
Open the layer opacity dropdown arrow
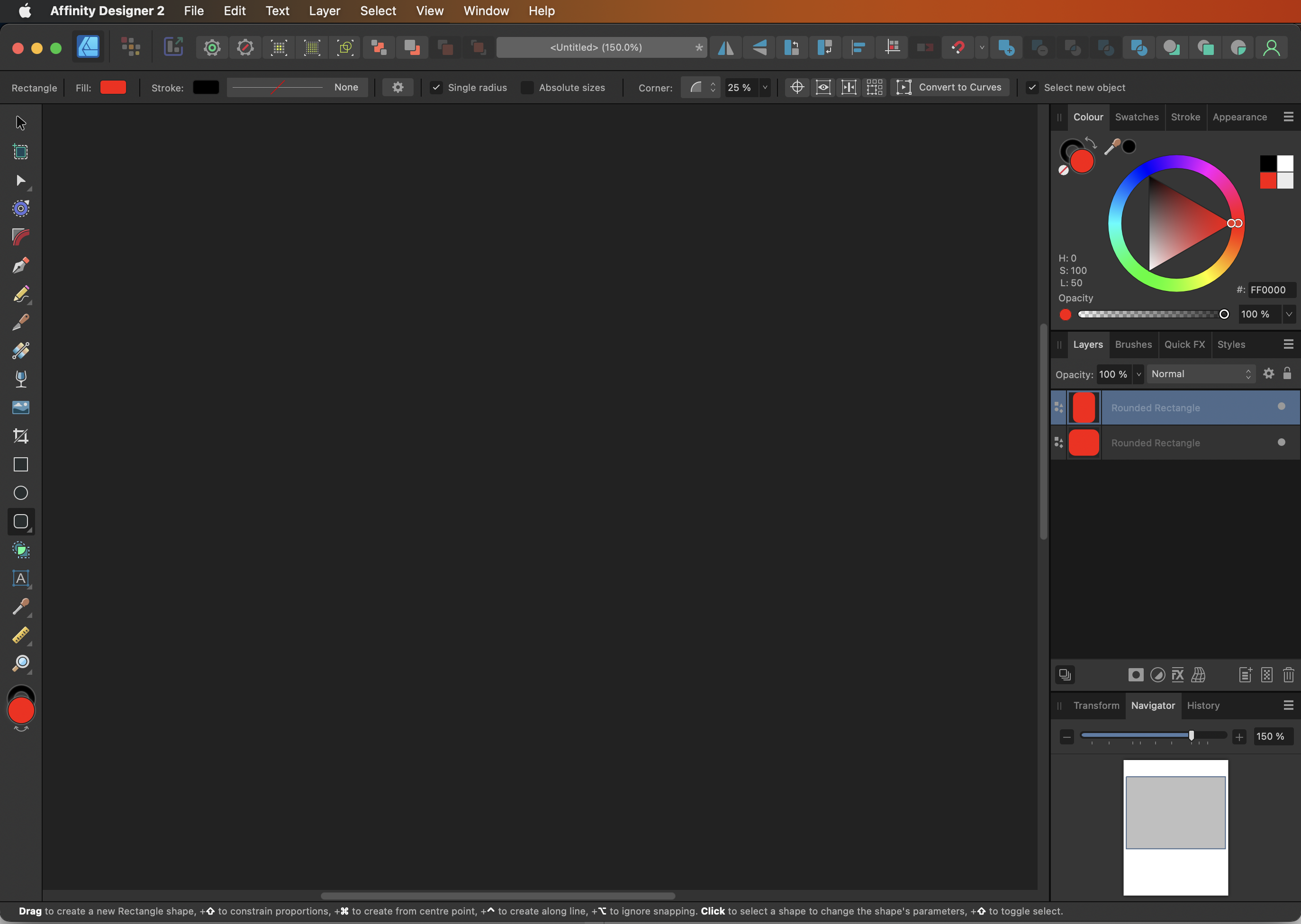(x=1138, y=374)
